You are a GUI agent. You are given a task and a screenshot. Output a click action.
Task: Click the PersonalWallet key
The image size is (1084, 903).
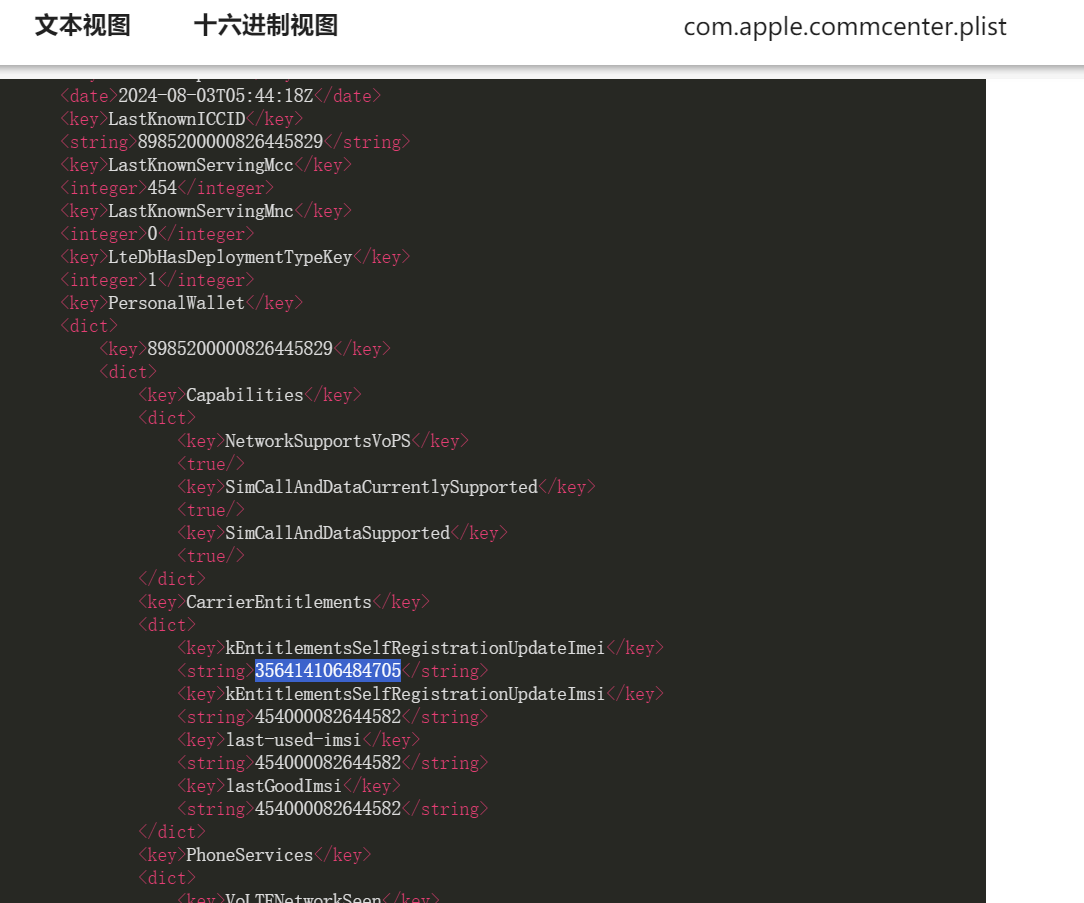pos(176,303)
